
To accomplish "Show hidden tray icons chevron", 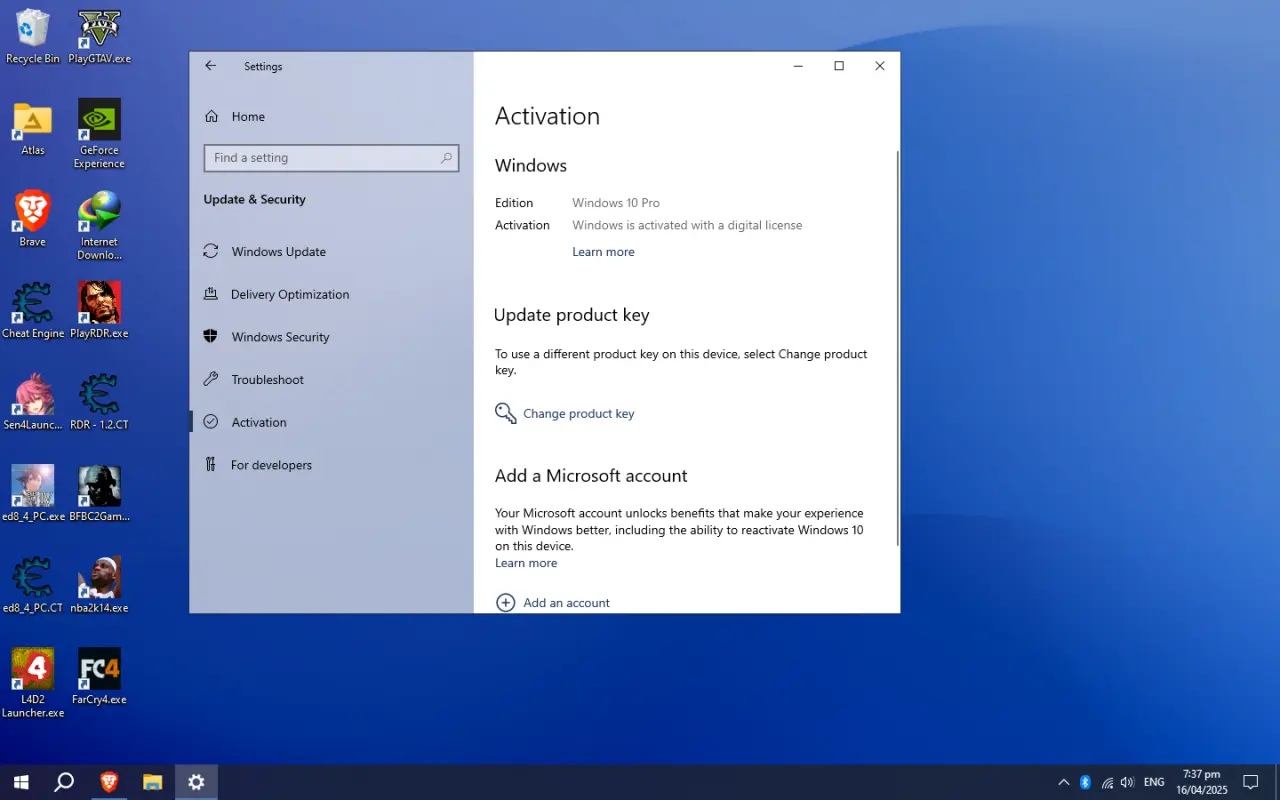I will point(1063,782).
